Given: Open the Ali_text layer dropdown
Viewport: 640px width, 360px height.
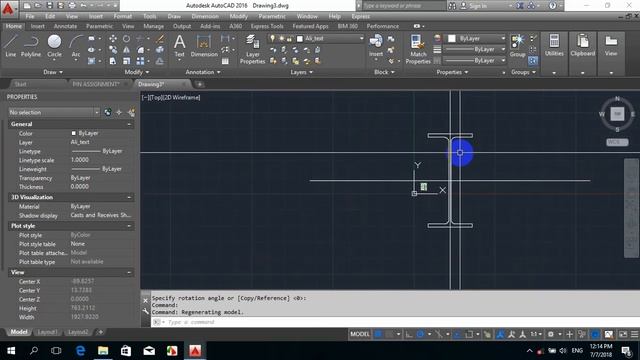Looking at the screenshot, I should pos(361,38).
